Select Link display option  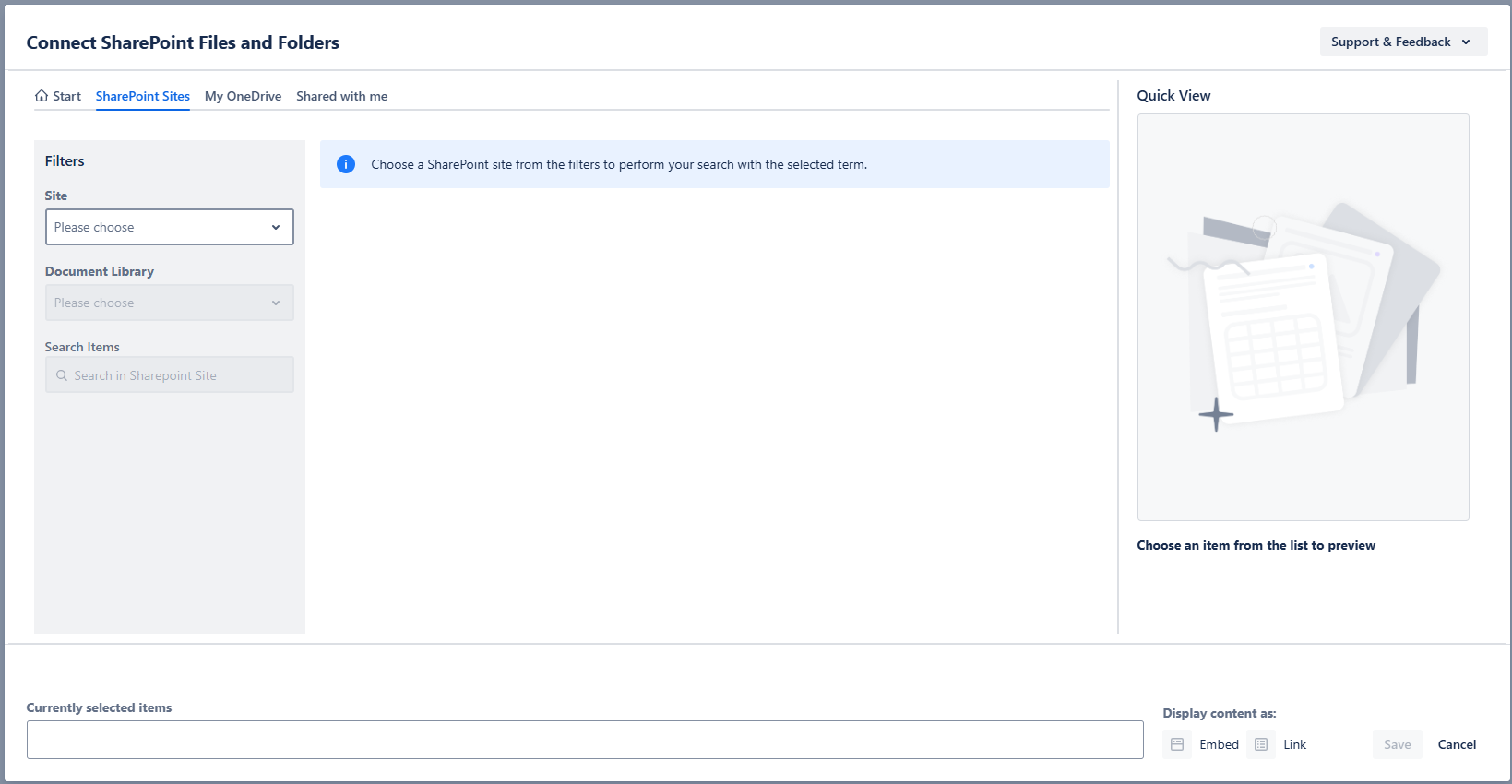click(x=1294, y=744)
